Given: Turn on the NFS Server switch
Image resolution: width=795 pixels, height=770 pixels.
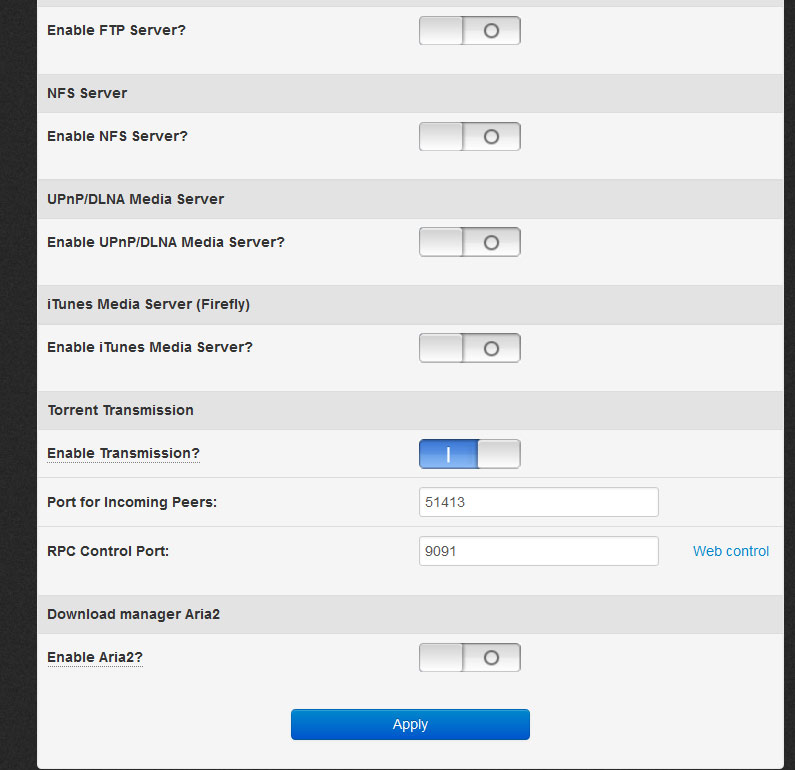Looking at the screenshot, I should (469, 137).
